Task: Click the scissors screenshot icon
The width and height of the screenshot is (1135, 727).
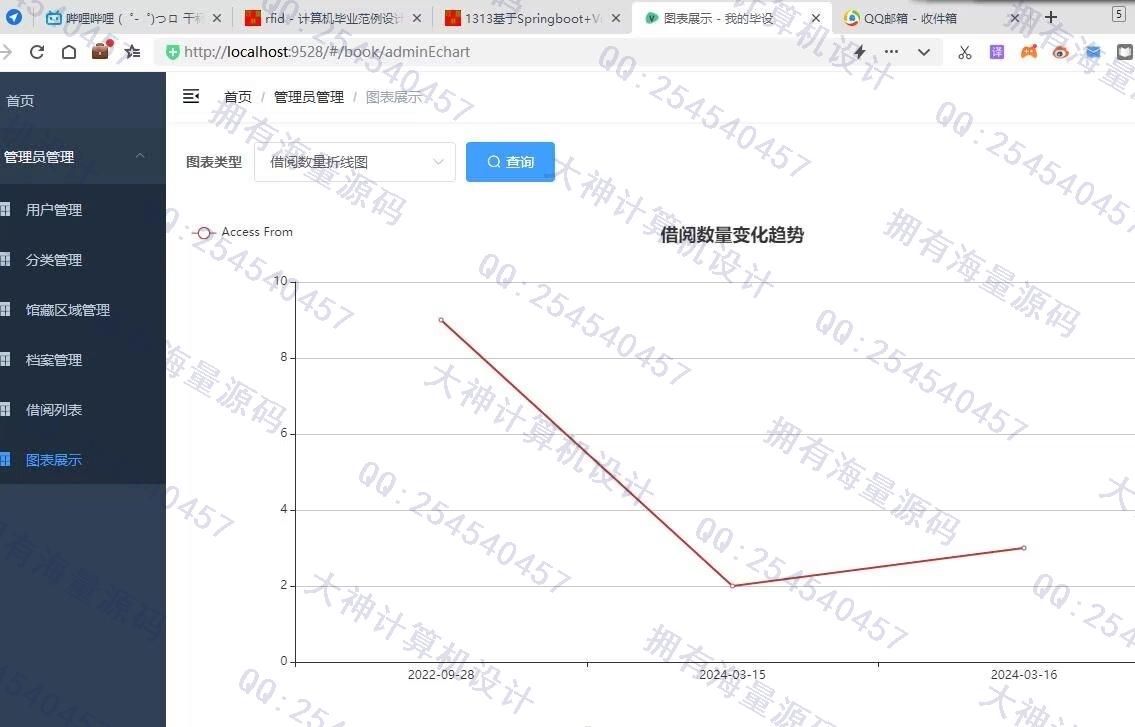Action: point(965,52)
